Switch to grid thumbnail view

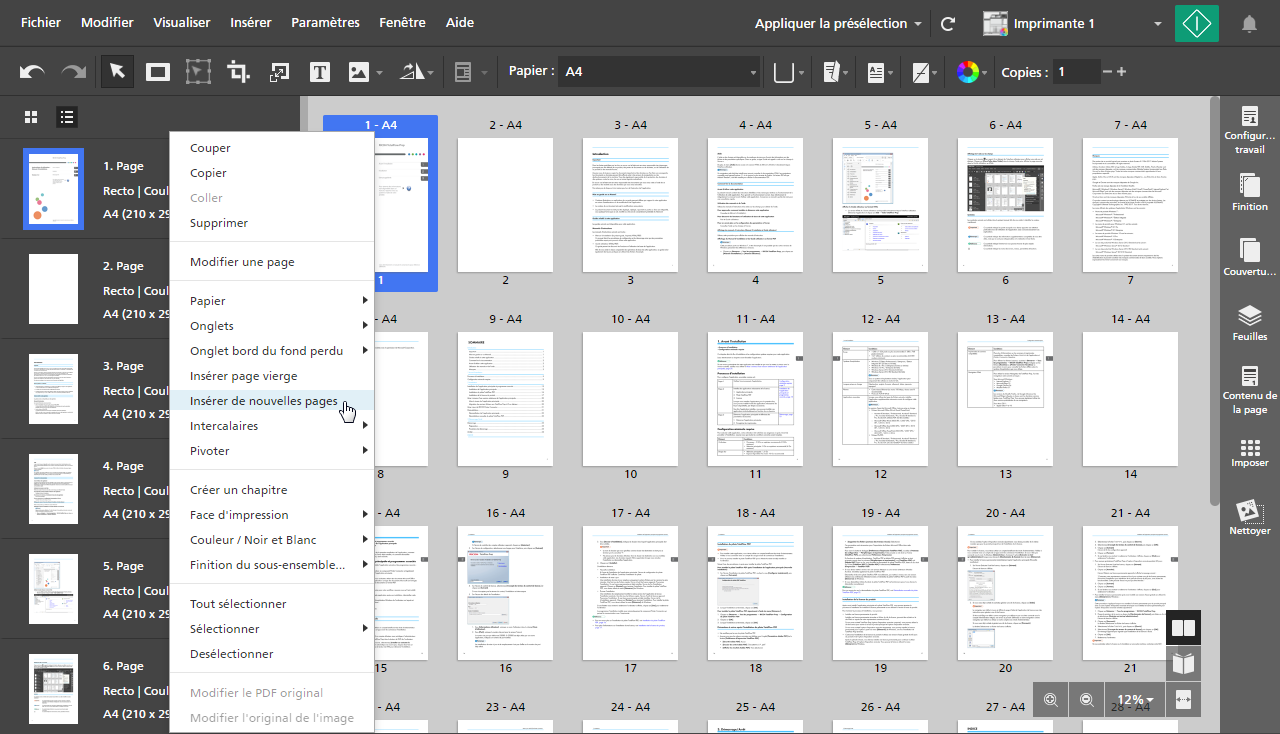pos(31,117)
